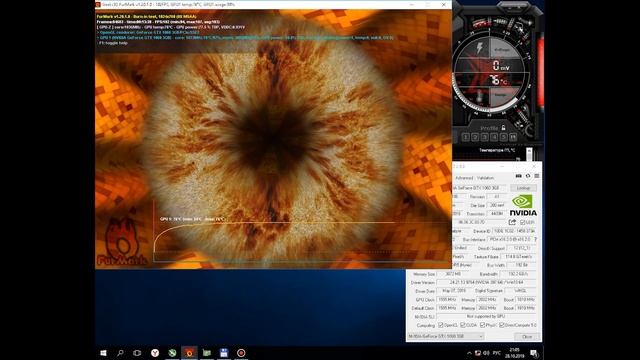
Task: Click the GPU Clock value field
Action: click(448, 300)
